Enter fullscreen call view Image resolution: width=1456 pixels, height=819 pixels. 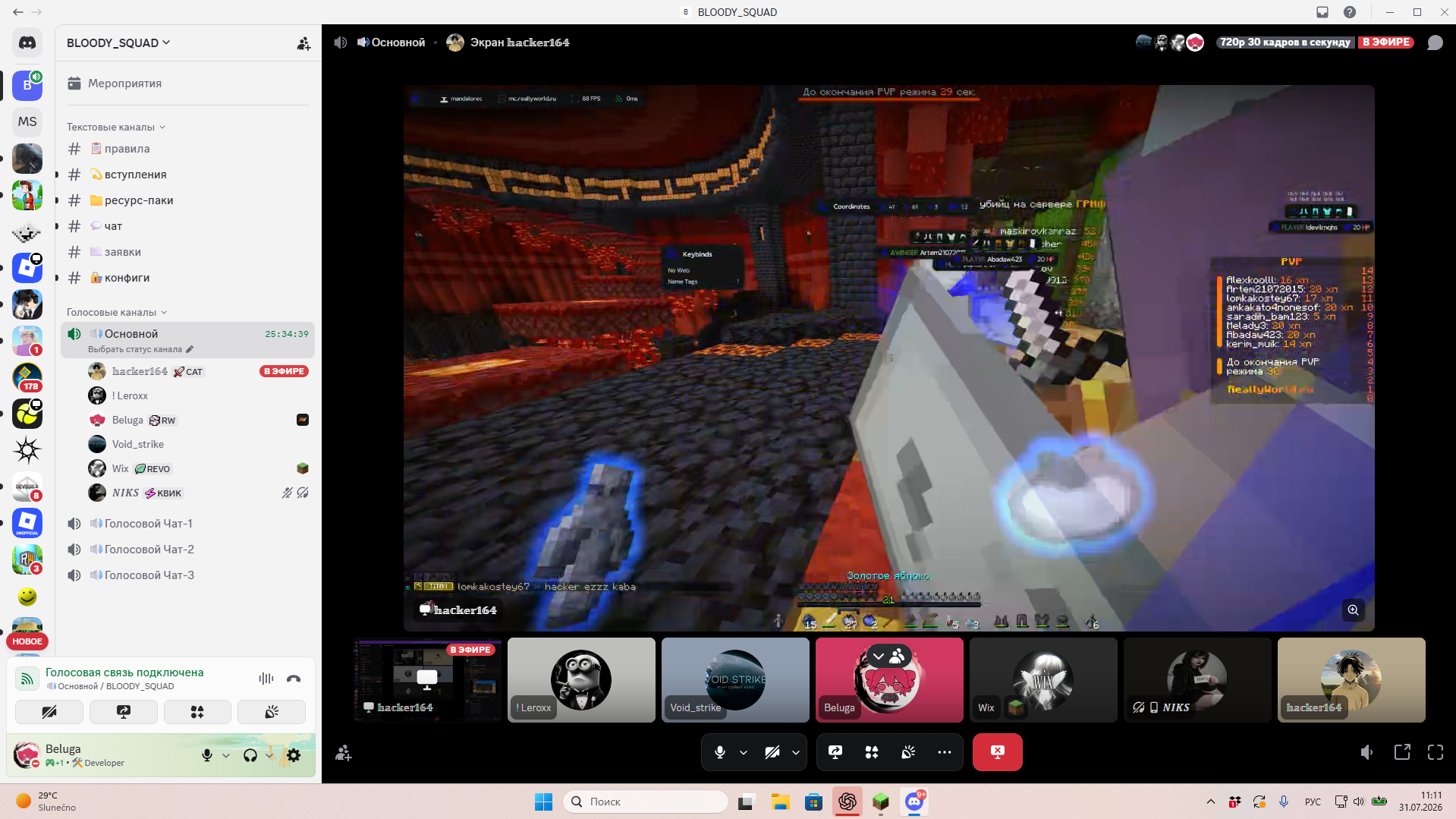click(1436, 752)
